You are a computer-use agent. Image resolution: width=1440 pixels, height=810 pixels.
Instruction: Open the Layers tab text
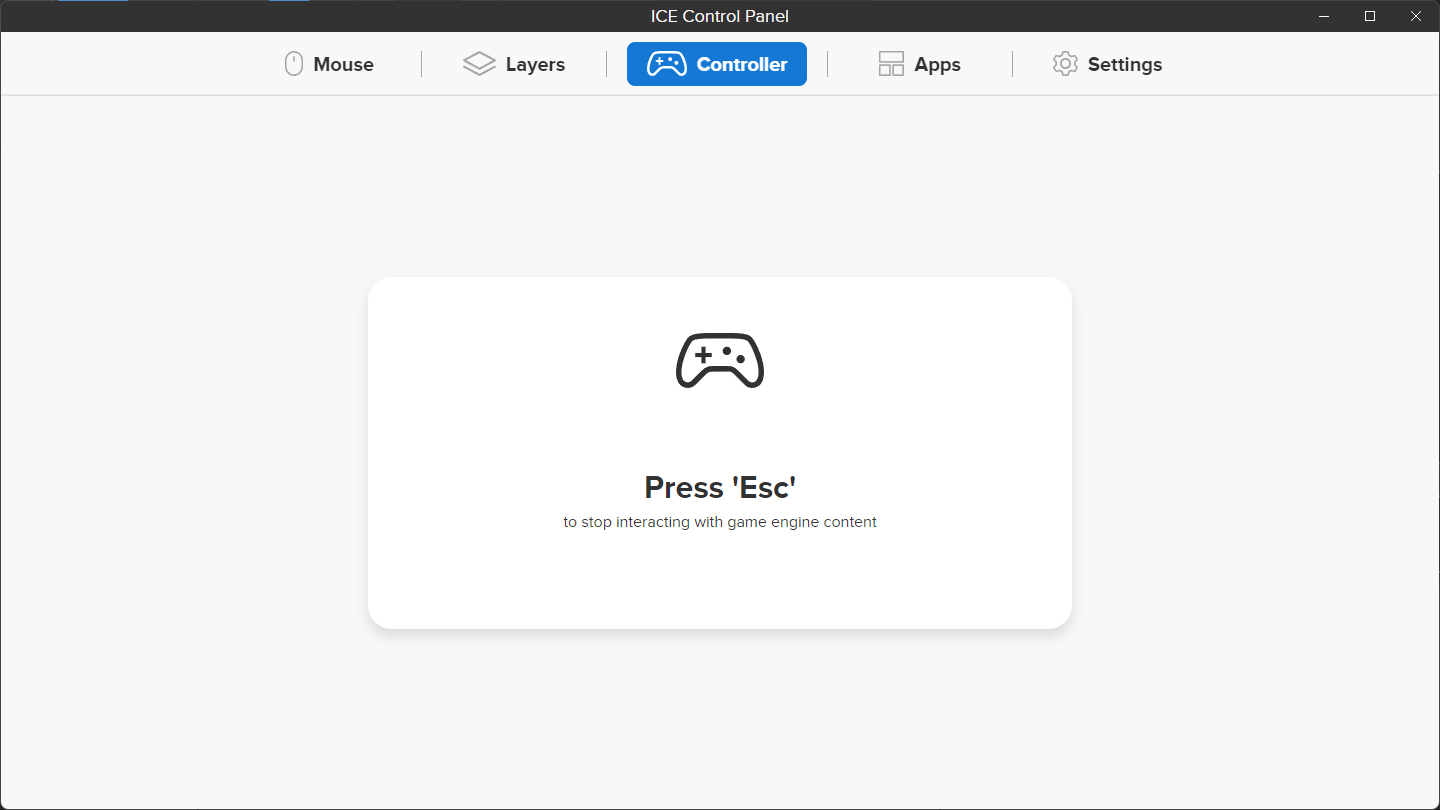pyautogui.click(x=535, y=64)
